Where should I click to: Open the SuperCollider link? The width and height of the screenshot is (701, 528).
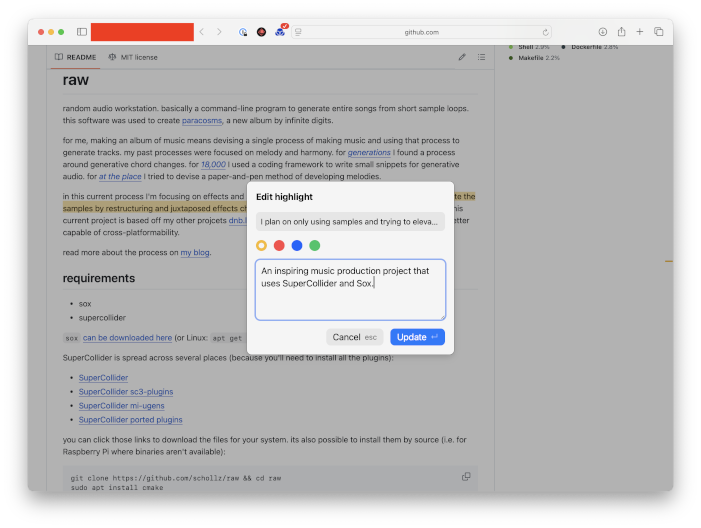coord(103,378)
